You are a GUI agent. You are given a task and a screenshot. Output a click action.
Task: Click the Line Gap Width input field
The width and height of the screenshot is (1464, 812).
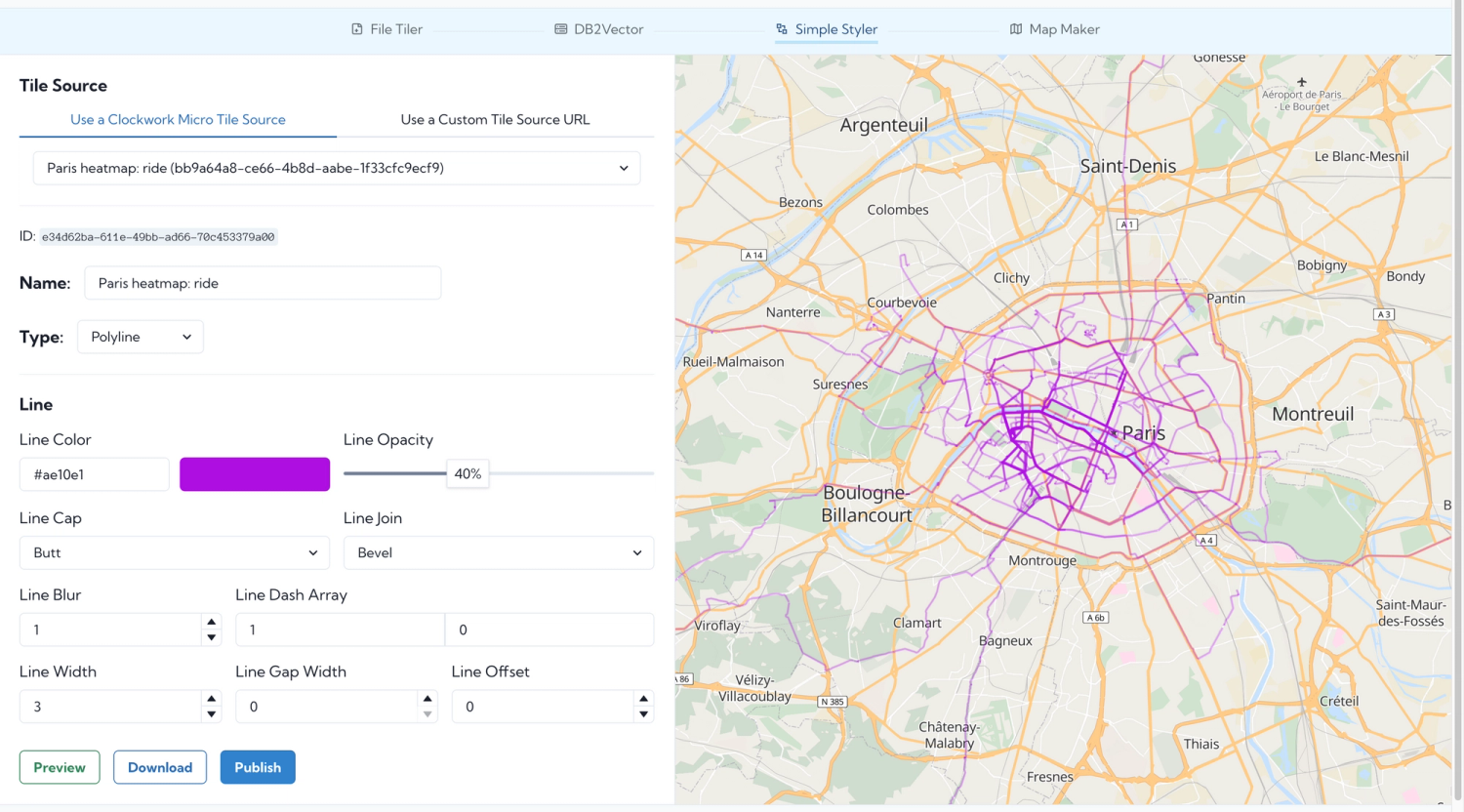327,707
